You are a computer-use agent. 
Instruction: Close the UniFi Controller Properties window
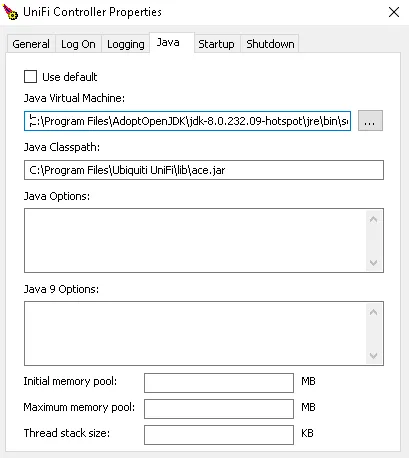pyautogui.click(x=394, y=12)
